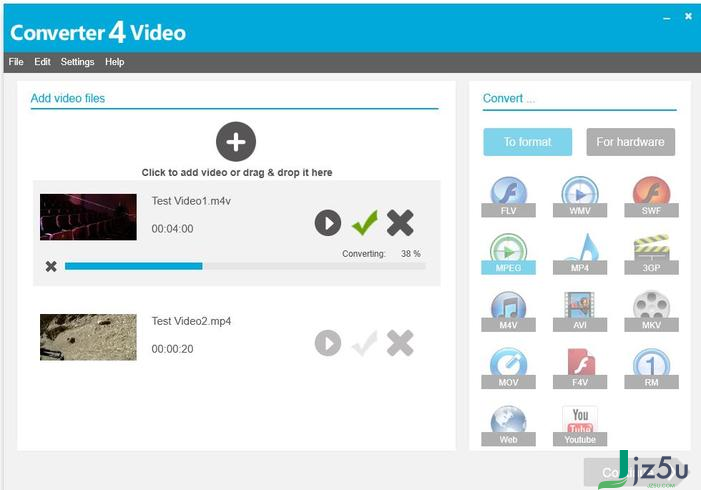This screenshot has width=701, height=490.
Task: Open the File menu
Action: tap(16, 62)
